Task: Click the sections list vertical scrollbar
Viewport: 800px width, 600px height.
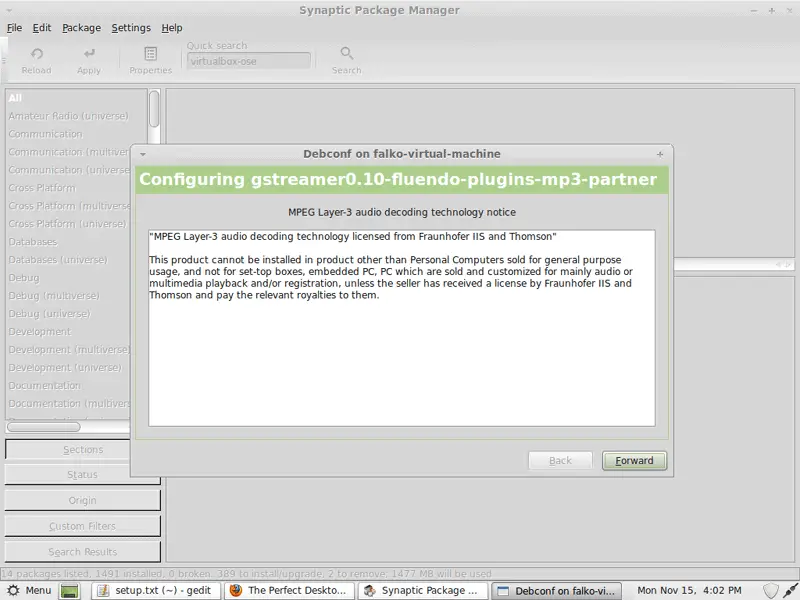Action: click(154, 109)
